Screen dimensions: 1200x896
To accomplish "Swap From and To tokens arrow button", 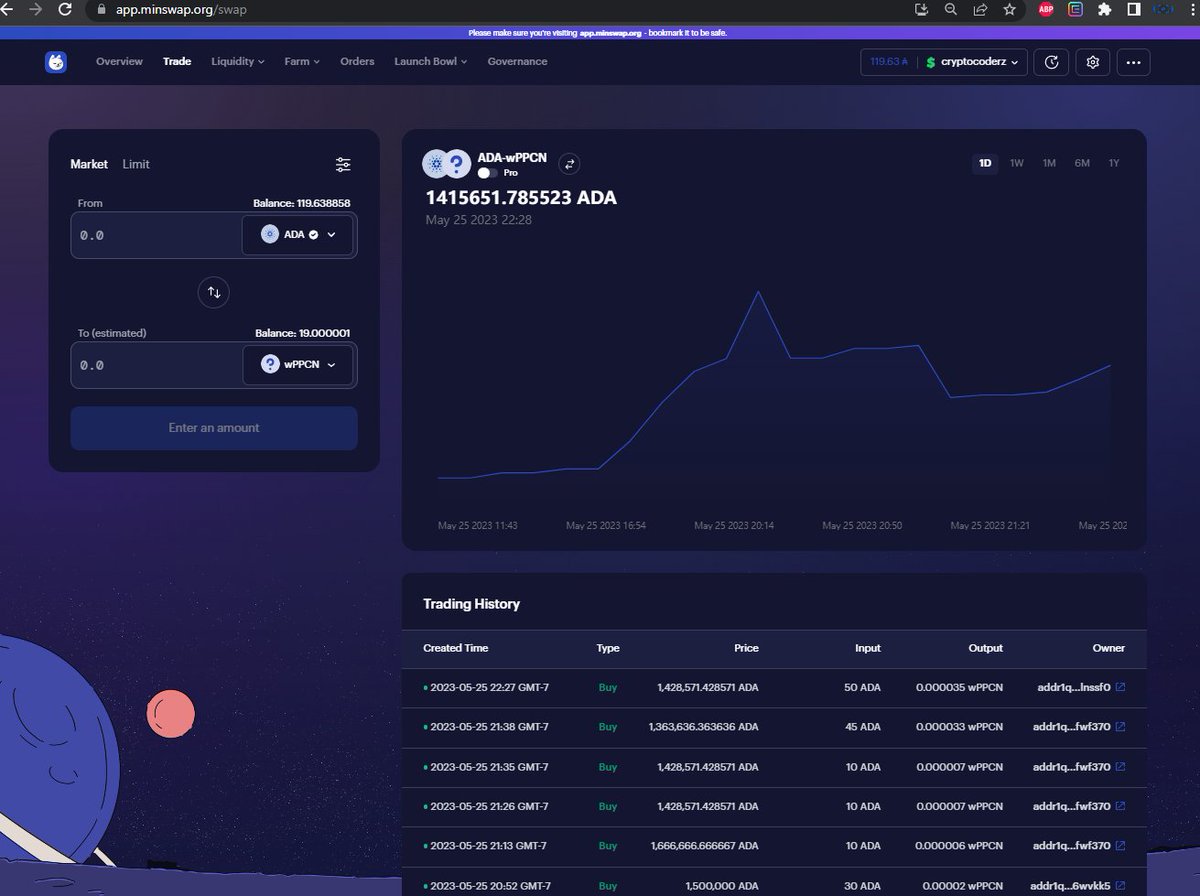I will (x=214, y=293).
